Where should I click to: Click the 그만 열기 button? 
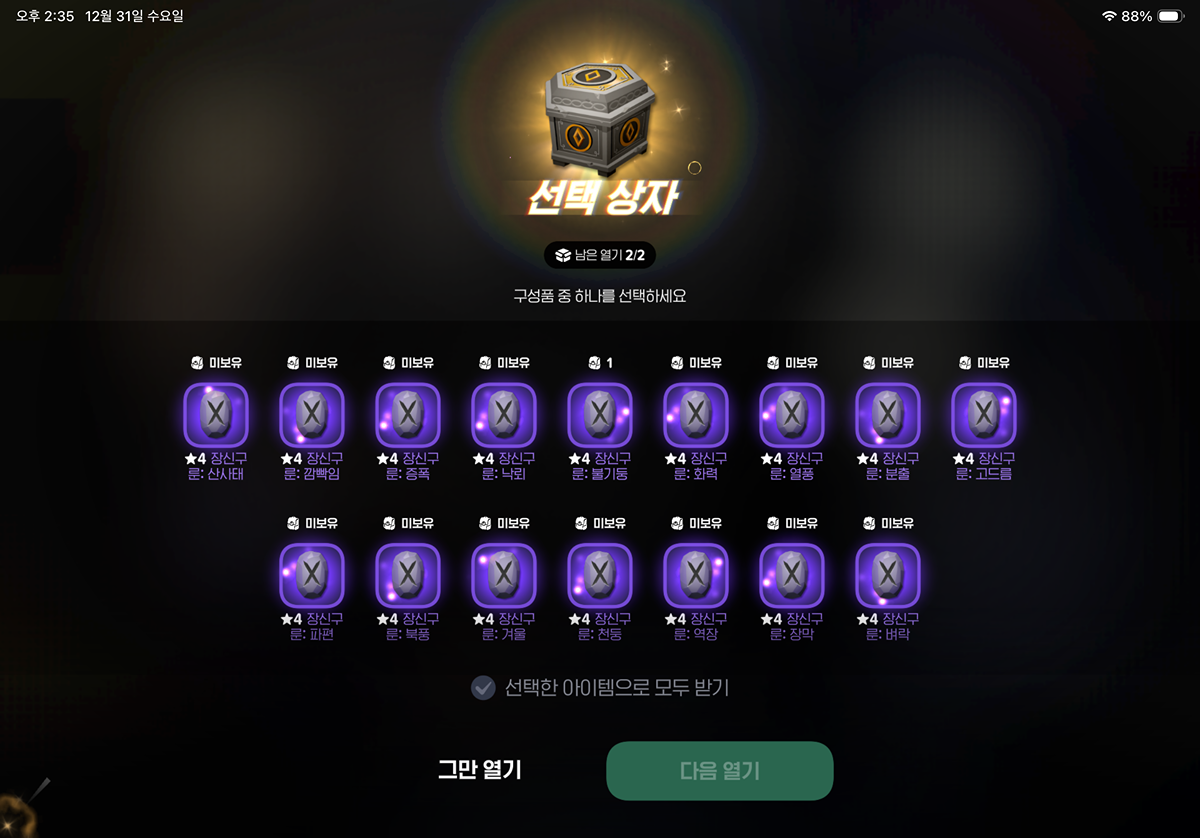[480, 769]
